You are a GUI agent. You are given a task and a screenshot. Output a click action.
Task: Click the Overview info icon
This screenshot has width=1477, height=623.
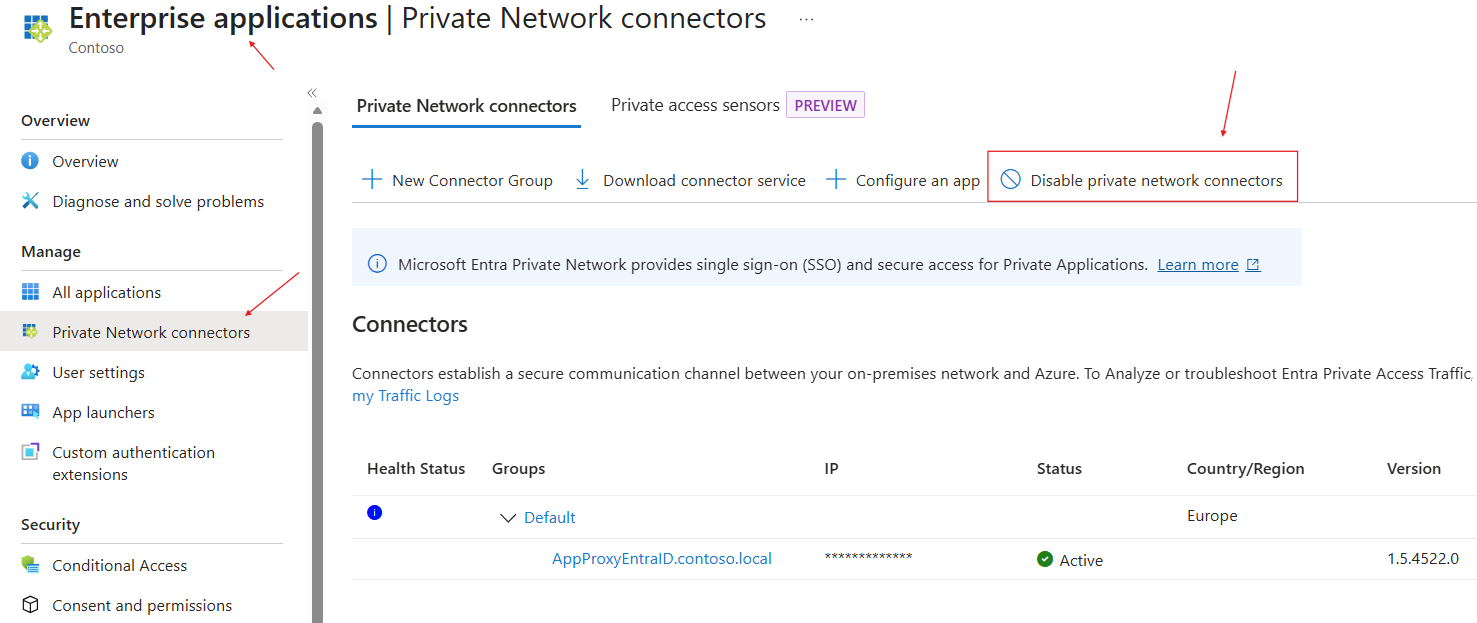tap(31, 161)
